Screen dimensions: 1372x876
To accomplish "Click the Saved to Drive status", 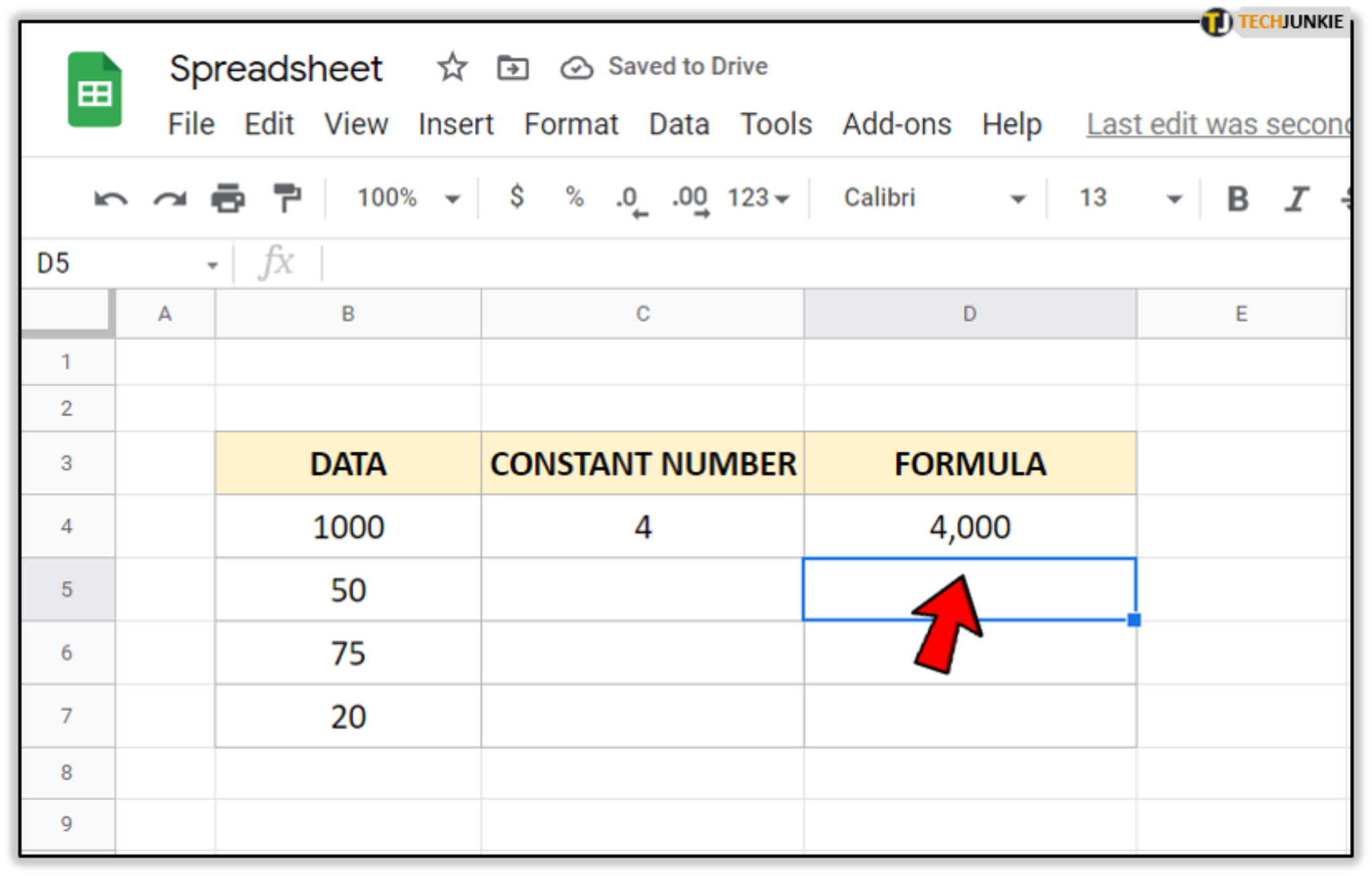I will (x=685, y=66).
